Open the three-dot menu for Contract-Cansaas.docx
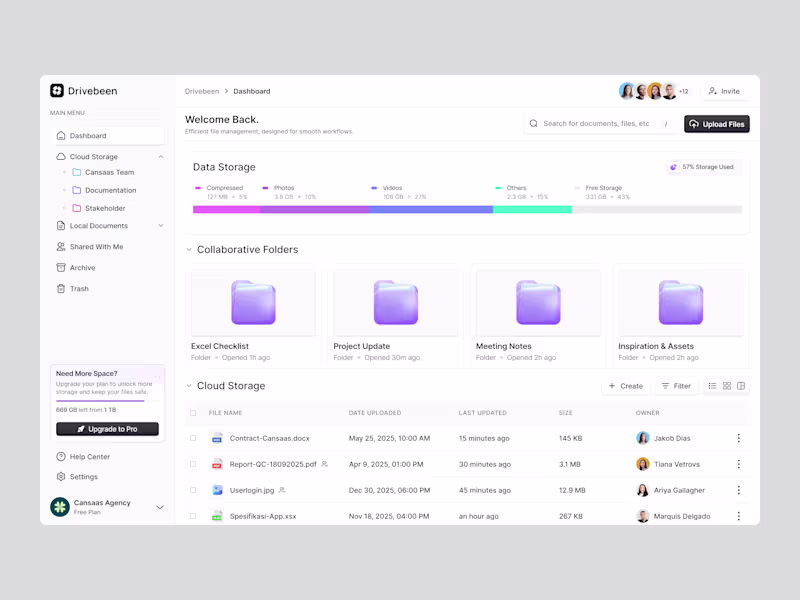Screen dimensions: 800x600 coord(739,438)
